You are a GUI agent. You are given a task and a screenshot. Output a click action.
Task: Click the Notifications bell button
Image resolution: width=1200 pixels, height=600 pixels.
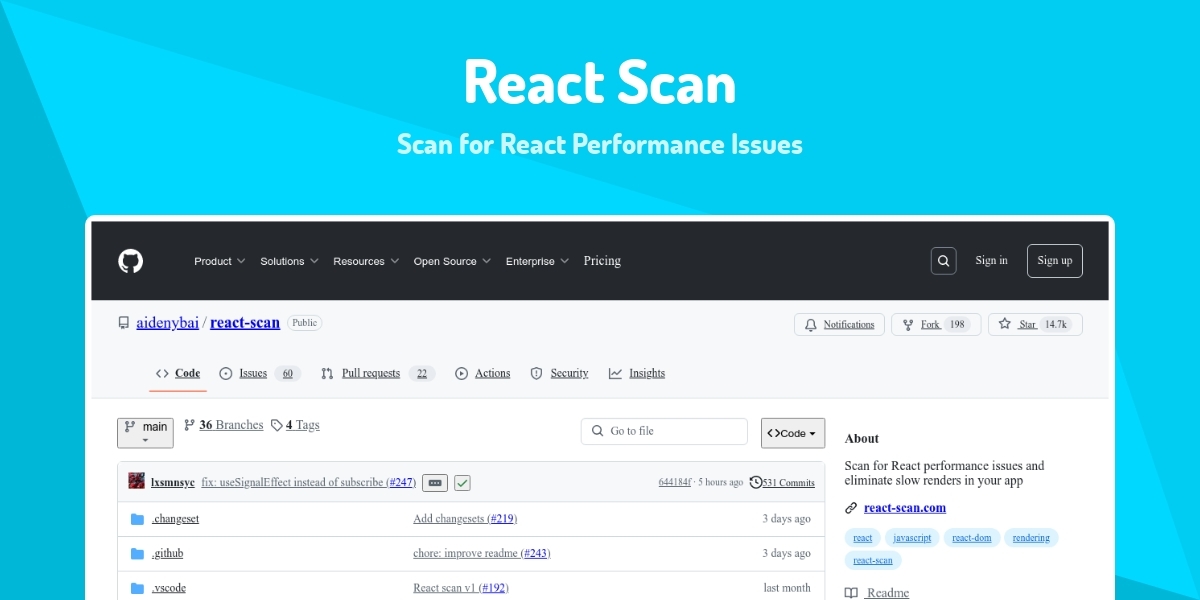click(x=839, y=325)
